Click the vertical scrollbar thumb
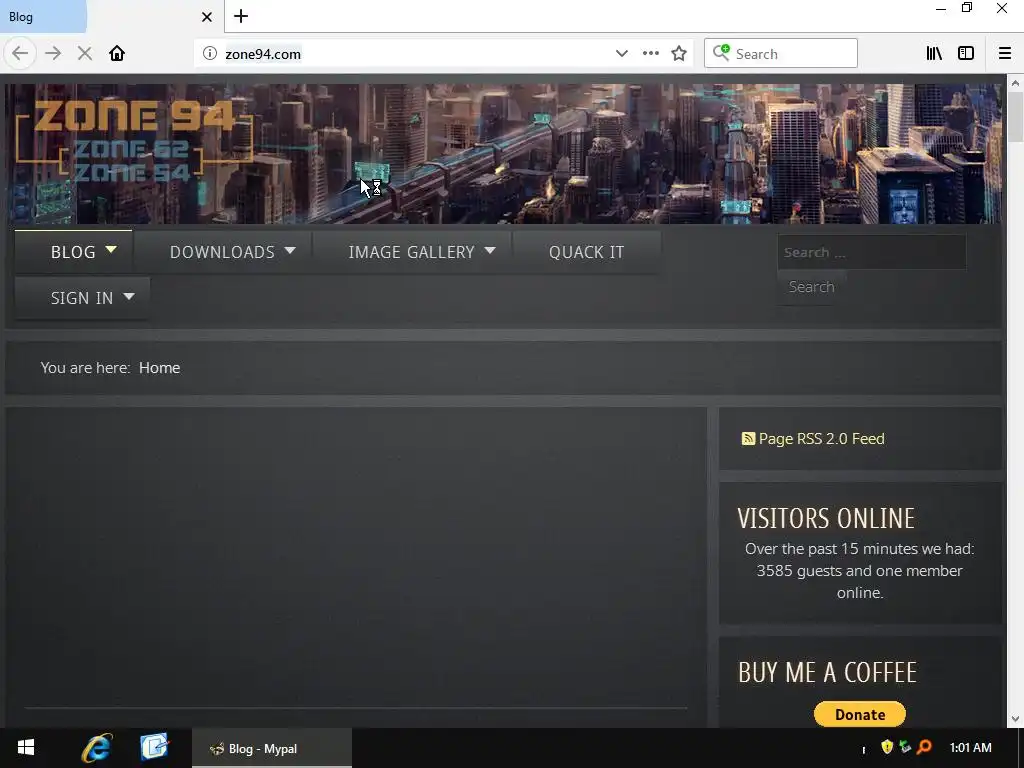This screenshot has width=1024, height=768. tap(1015, 116)
